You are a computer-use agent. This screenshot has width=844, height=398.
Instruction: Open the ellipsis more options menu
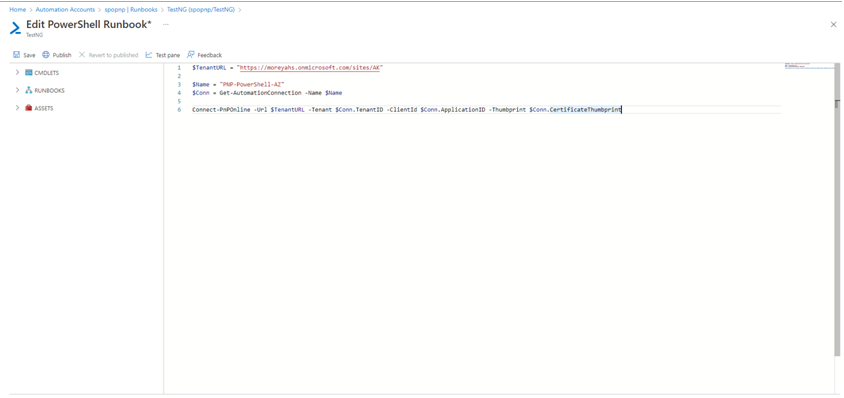[166, 25]
